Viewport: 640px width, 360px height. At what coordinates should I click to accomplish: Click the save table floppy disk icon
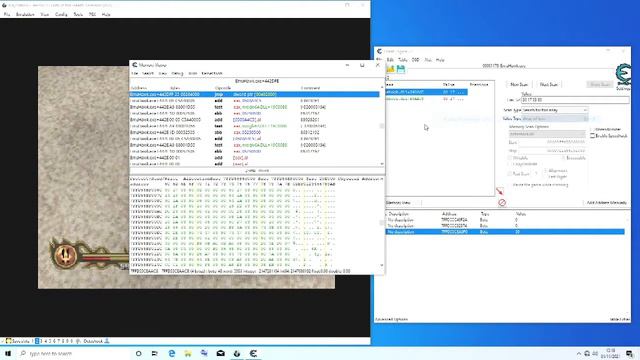click(401, 69)
